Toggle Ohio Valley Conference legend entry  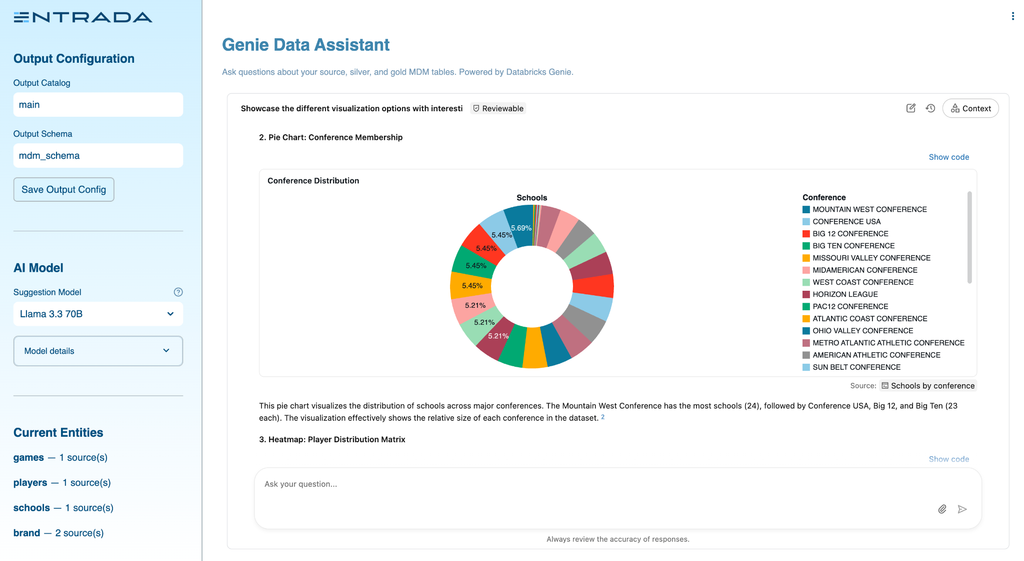pos(858,331)
